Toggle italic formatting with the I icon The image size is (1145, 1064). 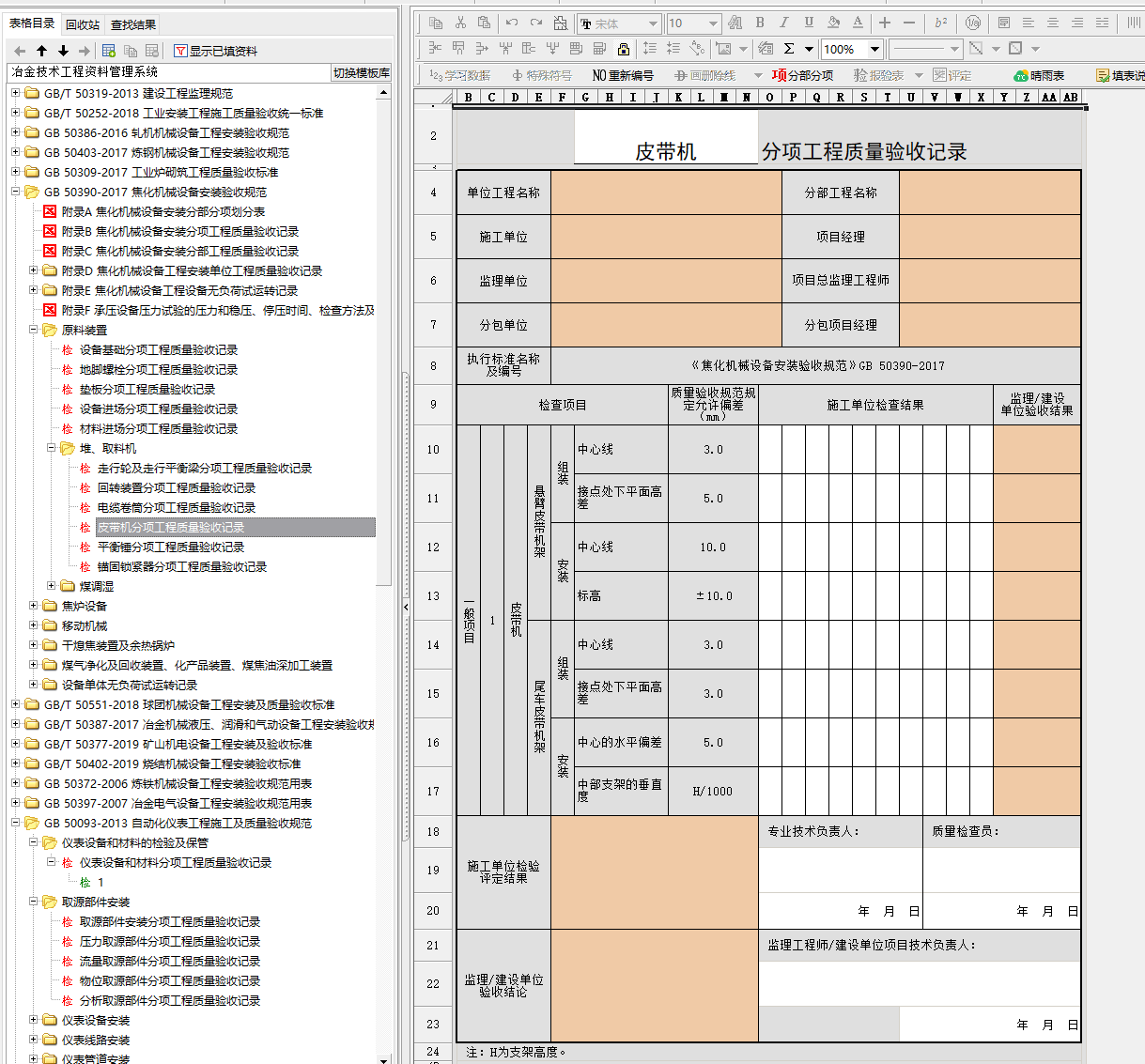pos(784,23)
